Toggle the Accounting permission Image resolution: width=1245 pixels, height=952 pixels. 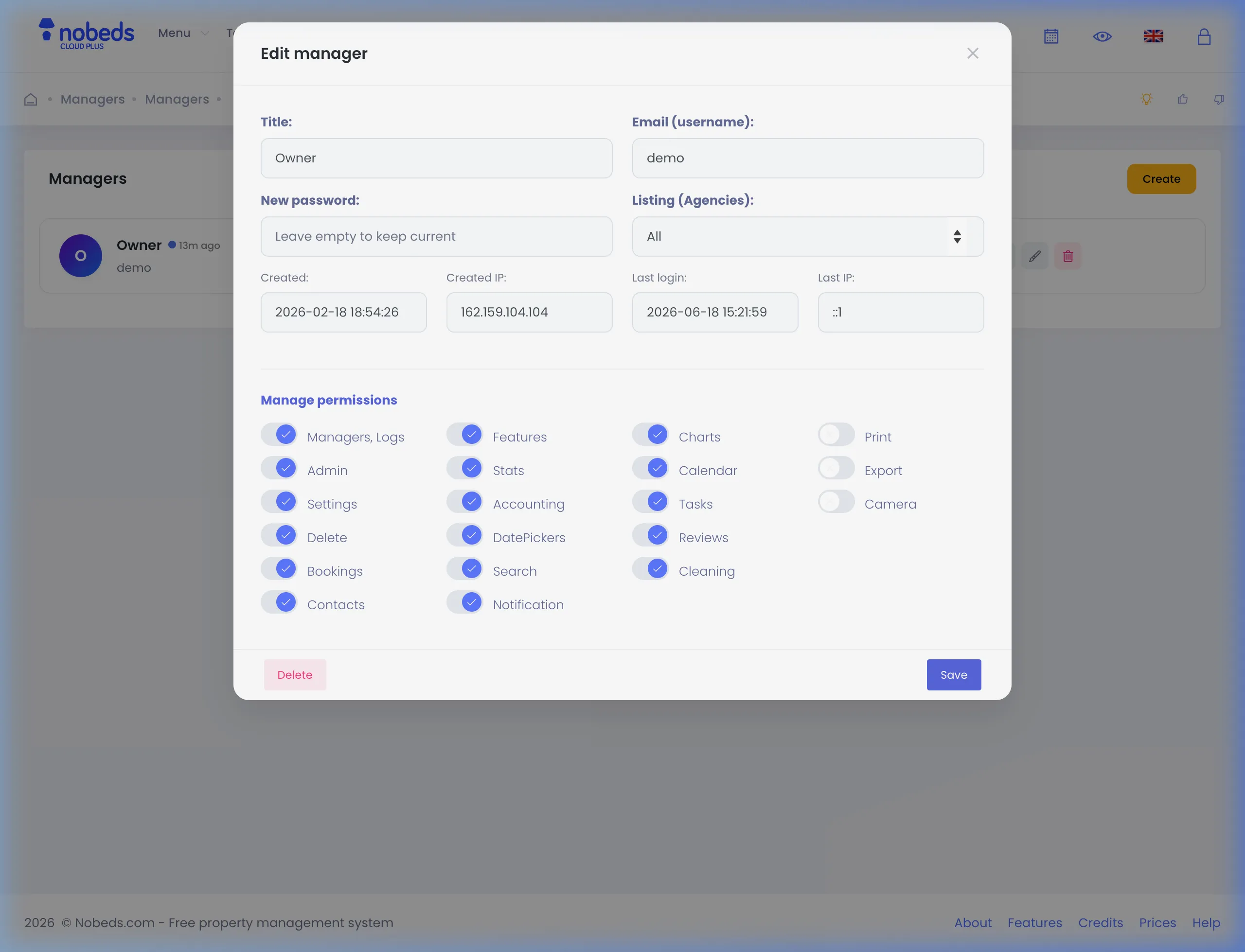464,502
